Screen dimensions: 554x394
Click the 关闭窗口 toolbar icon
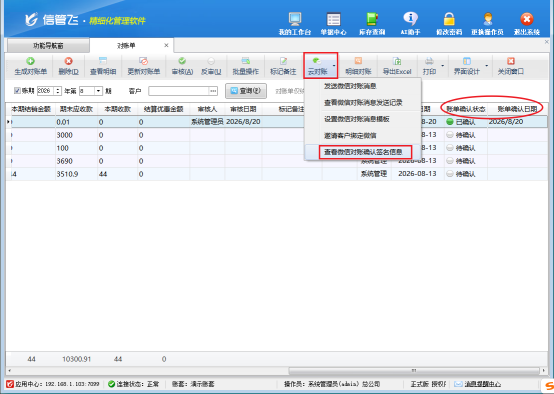coord(511,61)
